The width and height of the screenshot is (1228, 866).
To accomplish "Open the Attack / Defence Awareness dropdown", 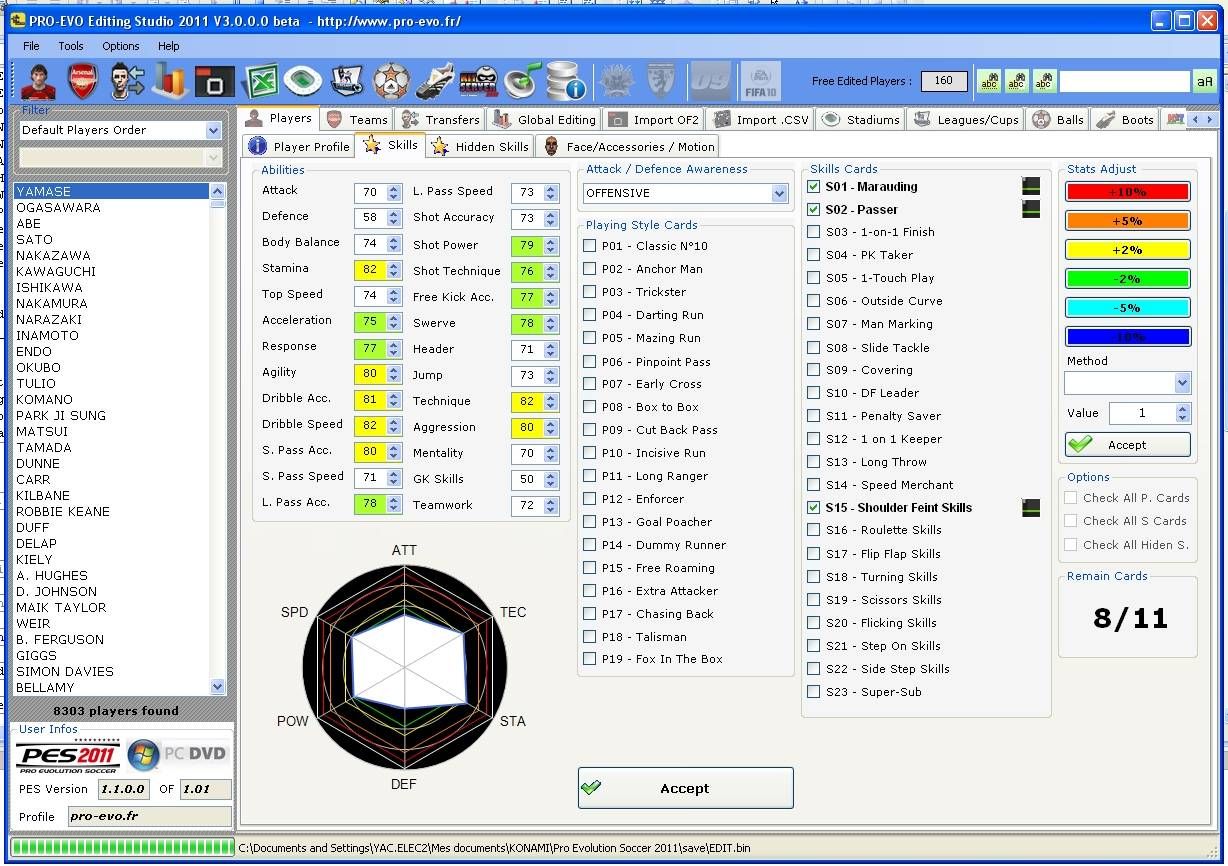I will (779, 194).
